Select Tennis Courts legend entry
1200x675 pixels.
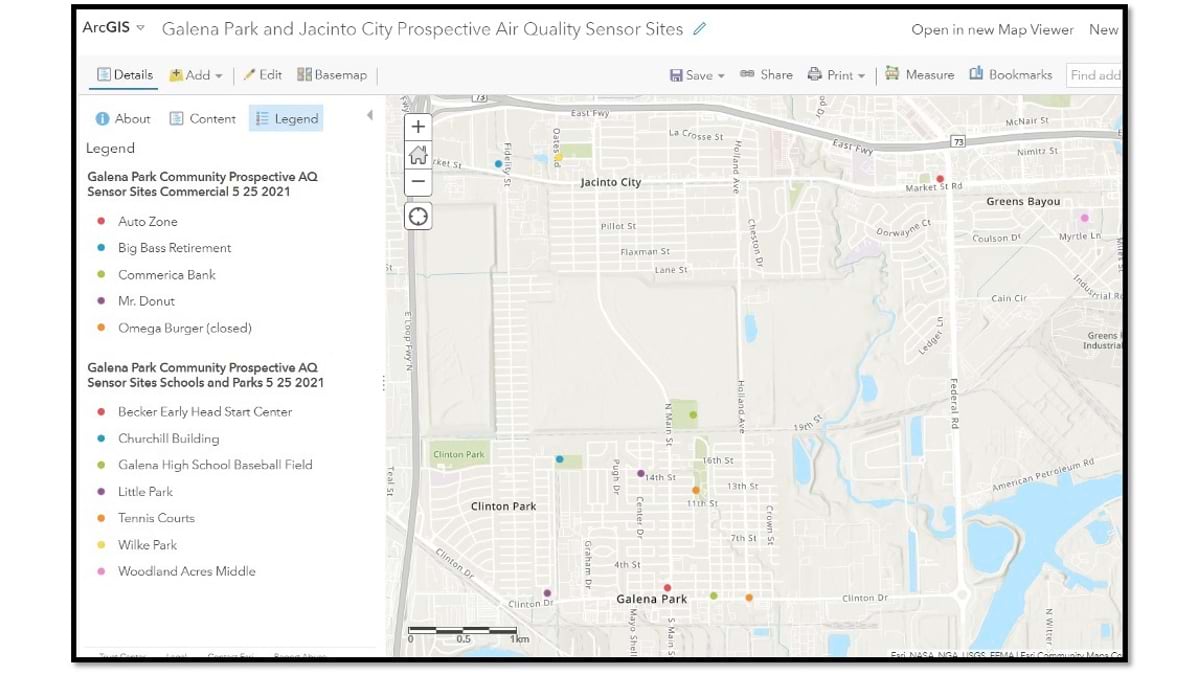pos(156,518)
